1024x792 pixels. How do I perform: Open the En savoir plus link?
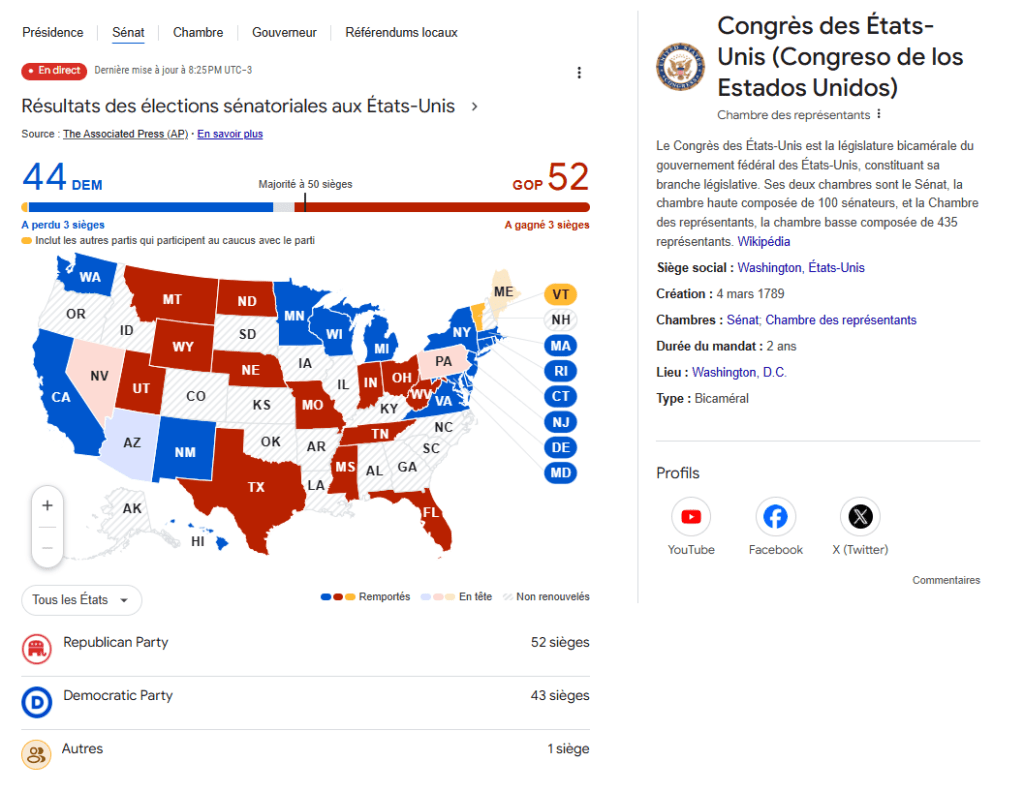point(230,134)
